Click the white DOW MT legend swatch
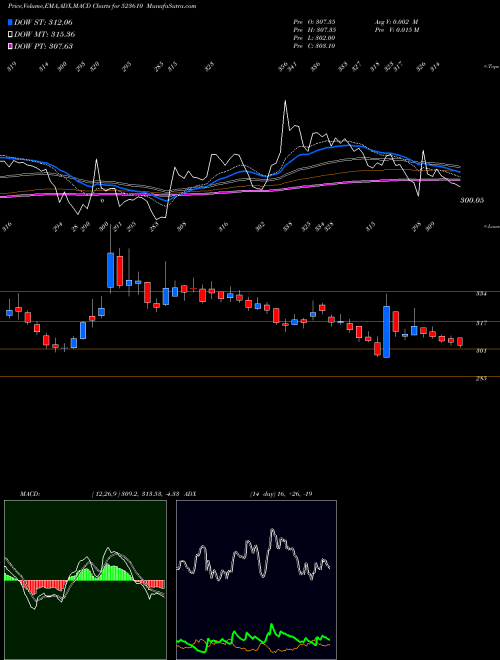The image size is (500, 660). pyautogui.click(x=11, y=35)
